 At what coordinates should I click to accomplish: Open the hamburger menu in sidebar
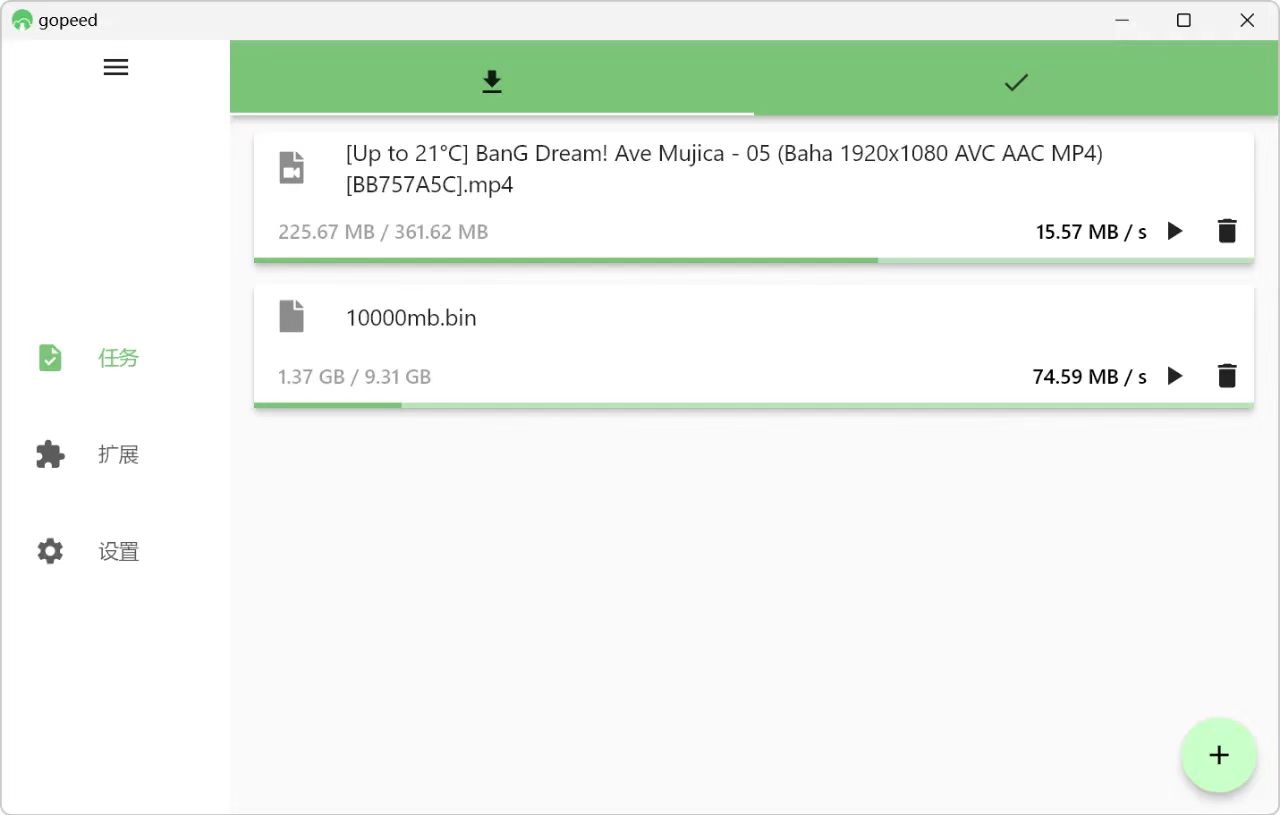click(x=116, y=67)
